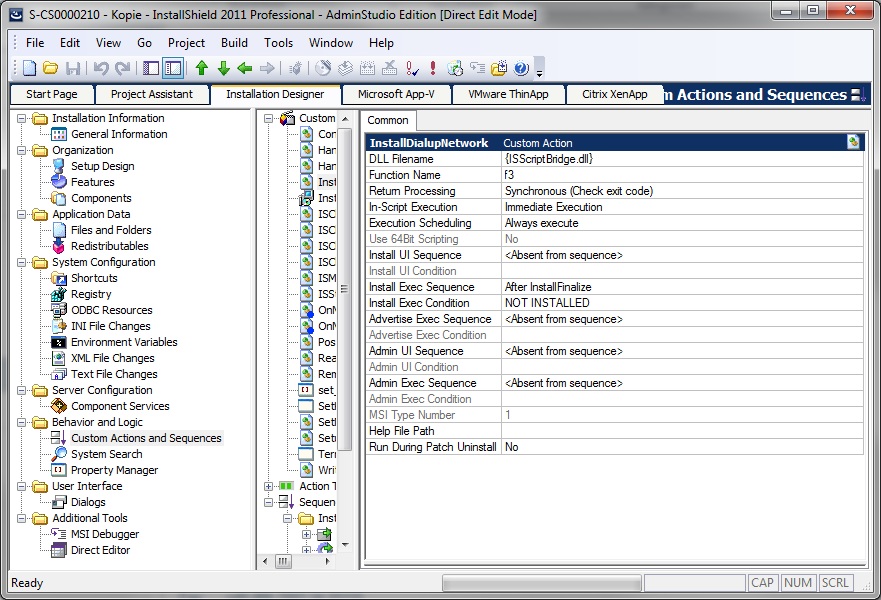Image resolution: width=881 pixels, height=600 pixels.
Task: Collapse the System Configuration tree node
Action: point(20,262)
